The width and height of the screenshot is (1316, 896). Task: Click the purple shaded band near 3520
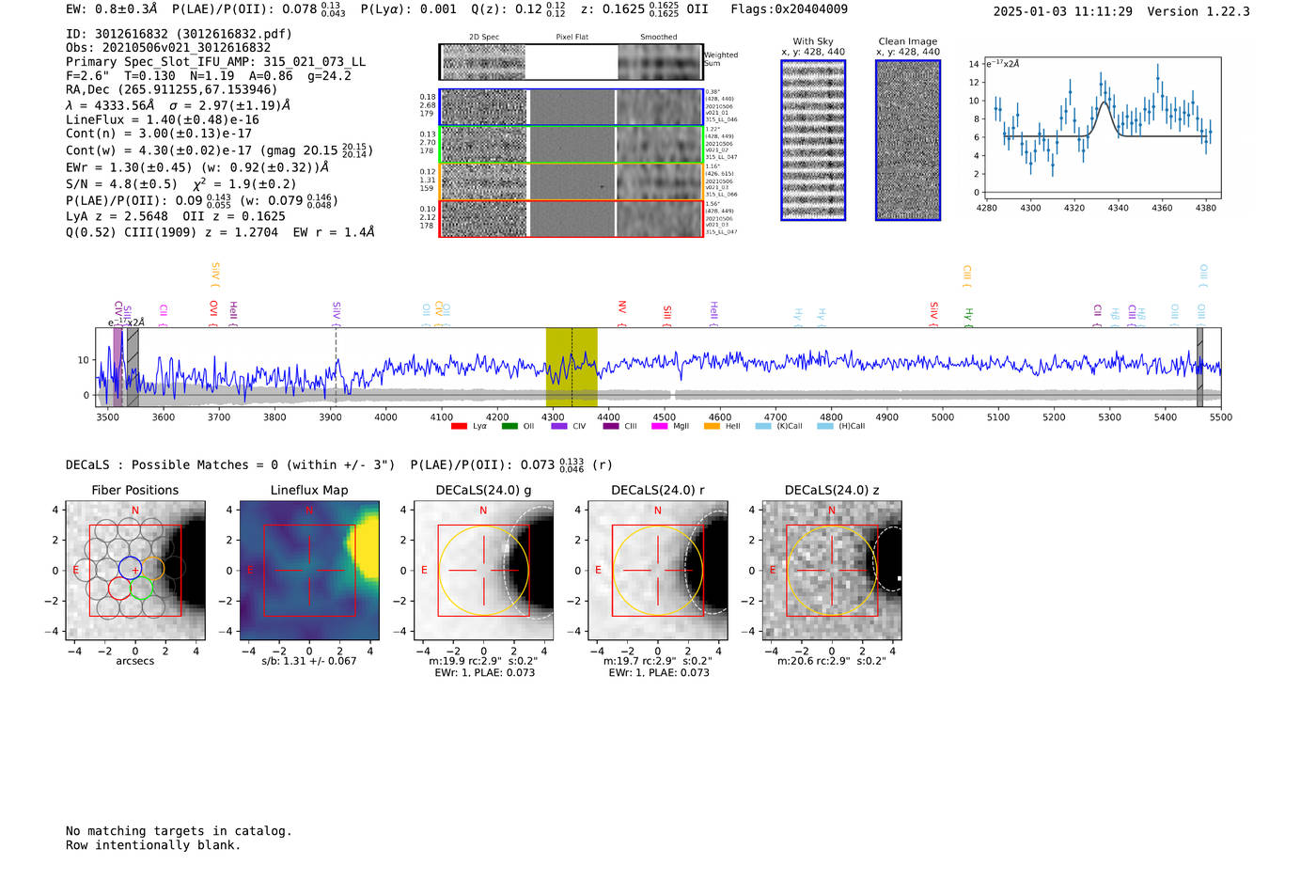[117, 367]
